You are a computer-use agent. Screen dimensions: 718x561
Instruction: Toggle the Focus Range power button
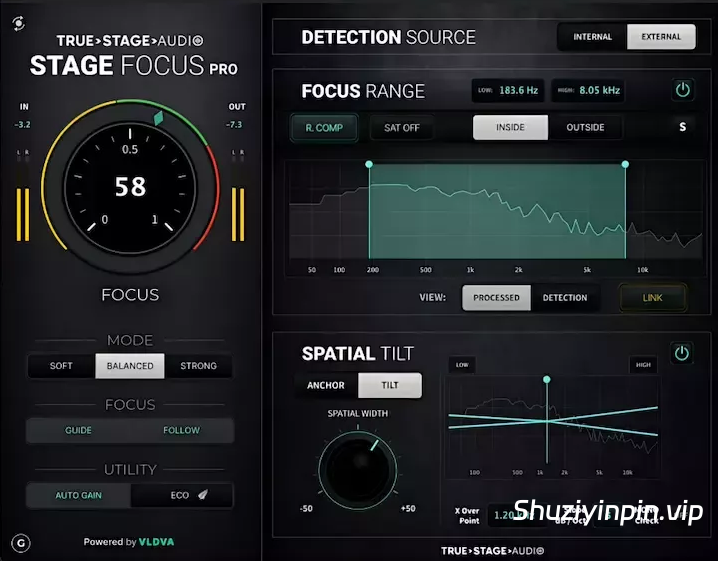(682, 90)
